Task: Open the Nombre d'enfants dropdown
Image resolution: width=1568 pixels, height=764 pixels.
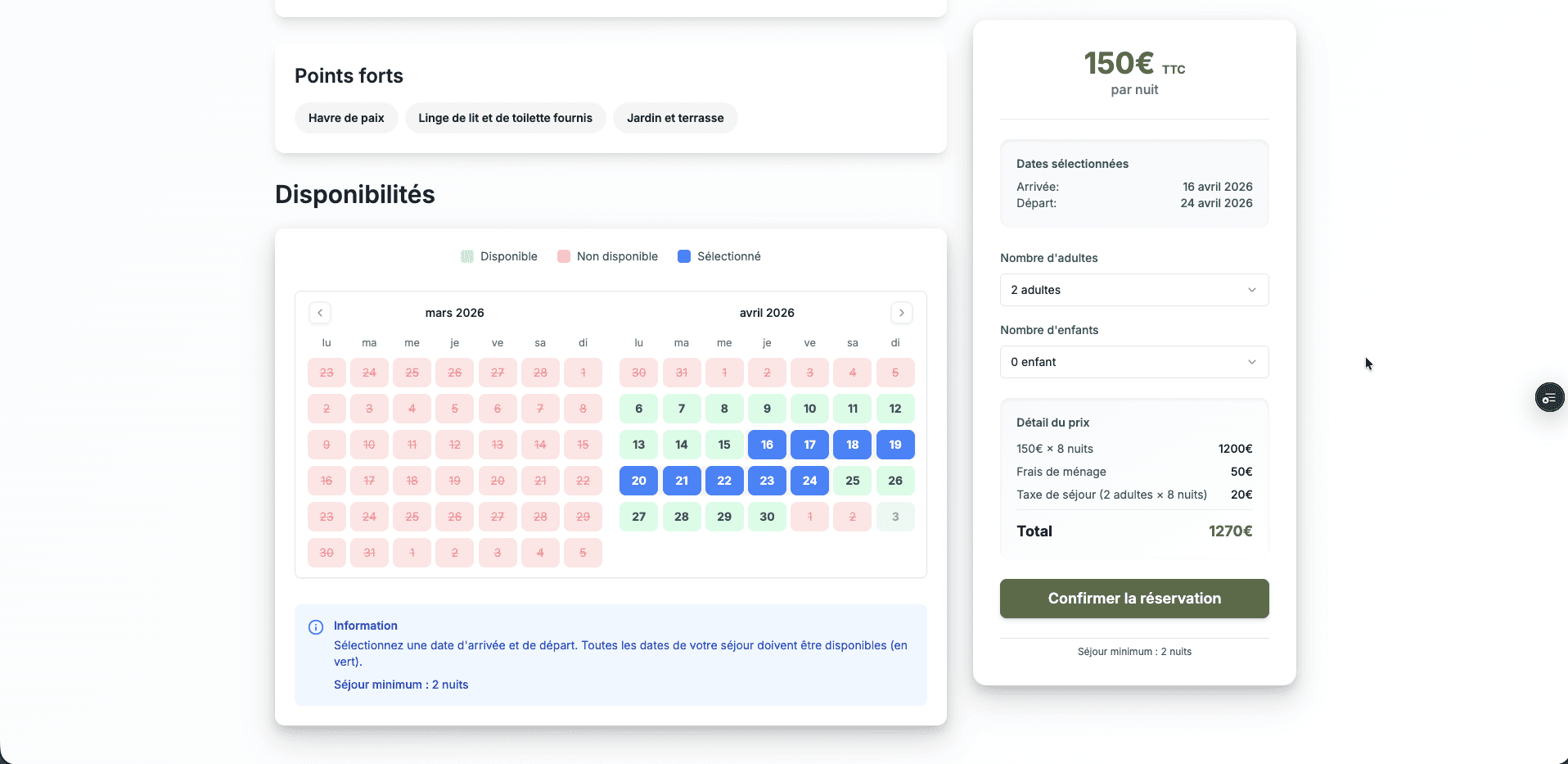Action: click(x=1133, y=362)
